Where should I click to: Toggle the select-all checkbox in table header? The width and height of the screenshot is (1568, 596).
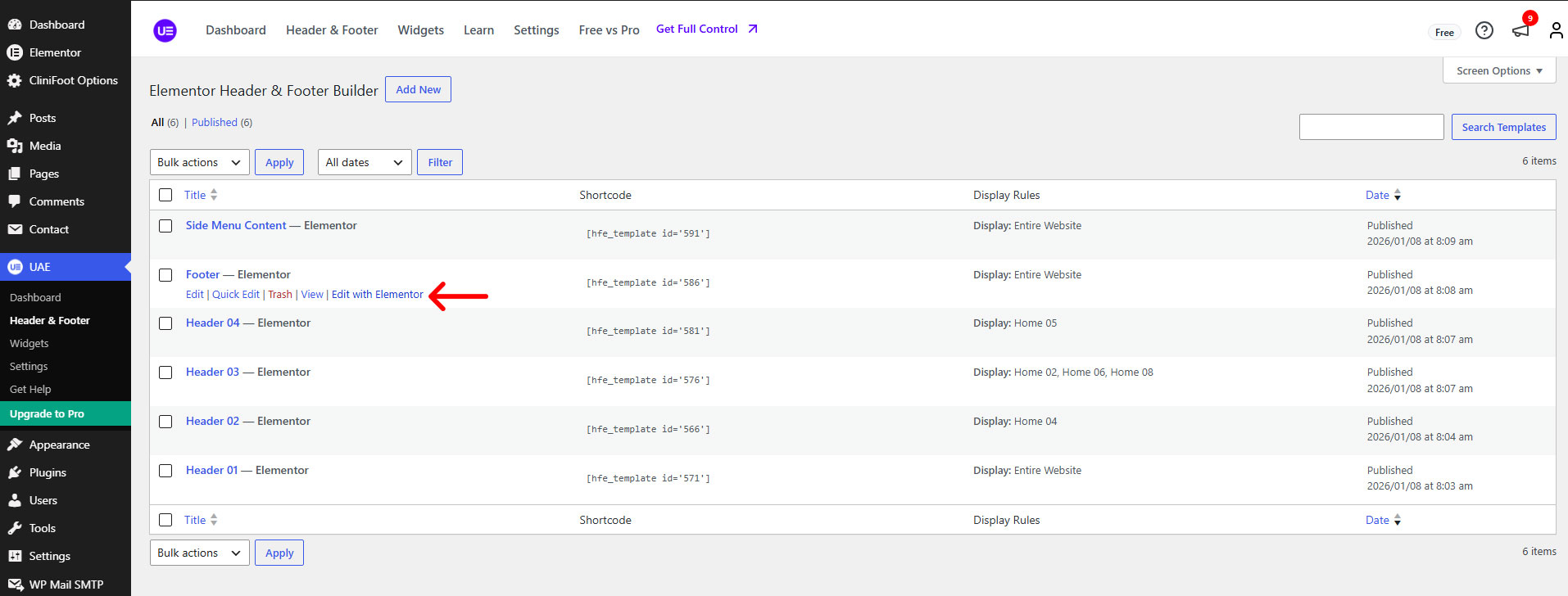pos(165,195)
